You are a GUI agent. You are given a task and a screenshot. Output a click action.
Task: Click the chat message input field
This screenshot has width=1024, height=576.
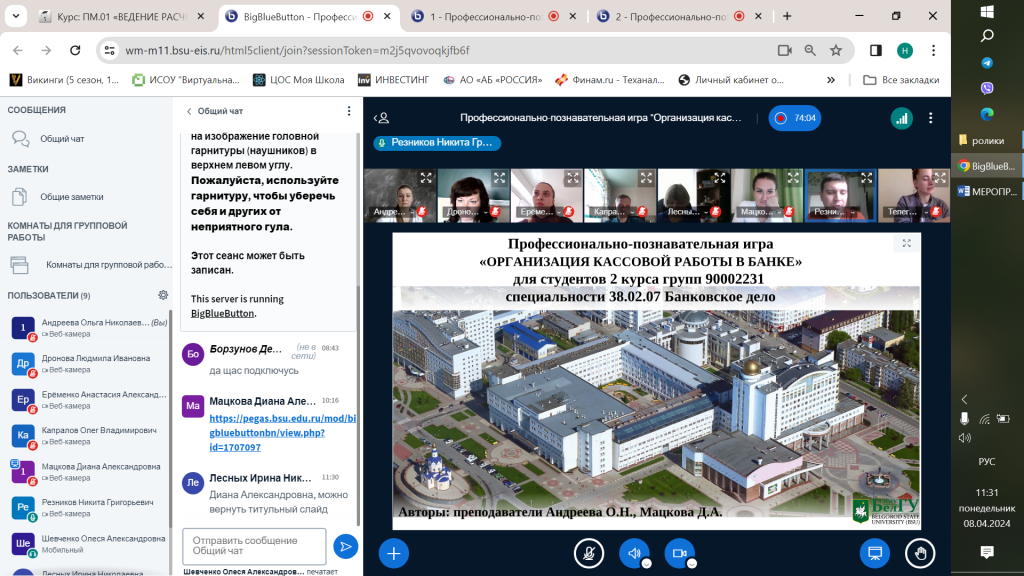[254, 546]
